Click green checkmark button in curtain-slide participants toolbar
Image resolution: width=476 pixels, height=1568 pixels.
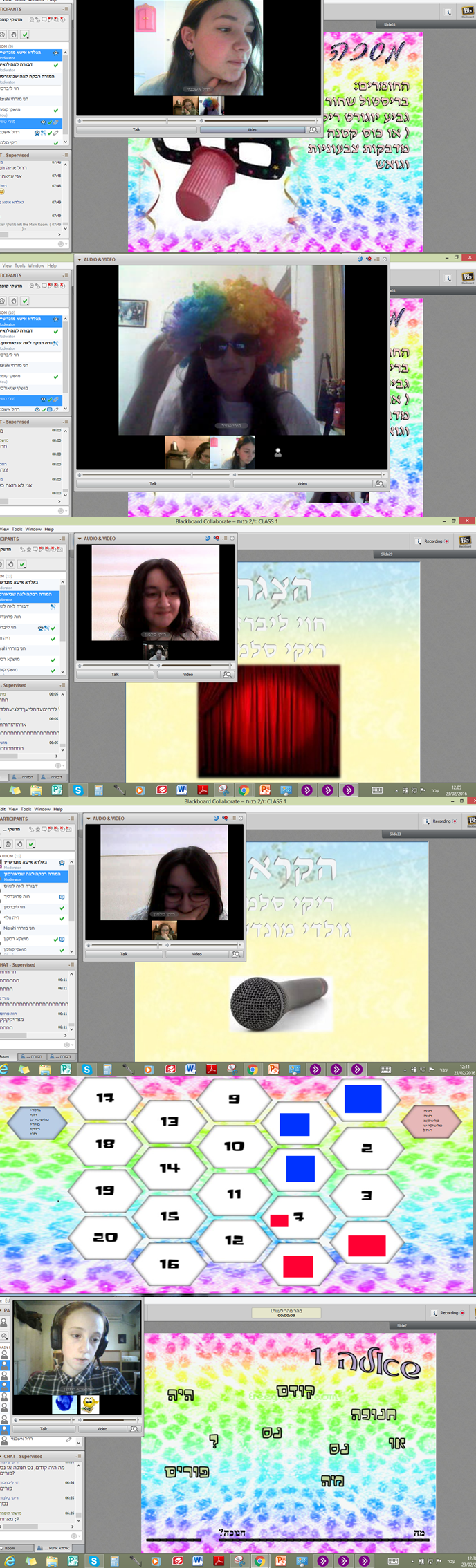point(22,564)
